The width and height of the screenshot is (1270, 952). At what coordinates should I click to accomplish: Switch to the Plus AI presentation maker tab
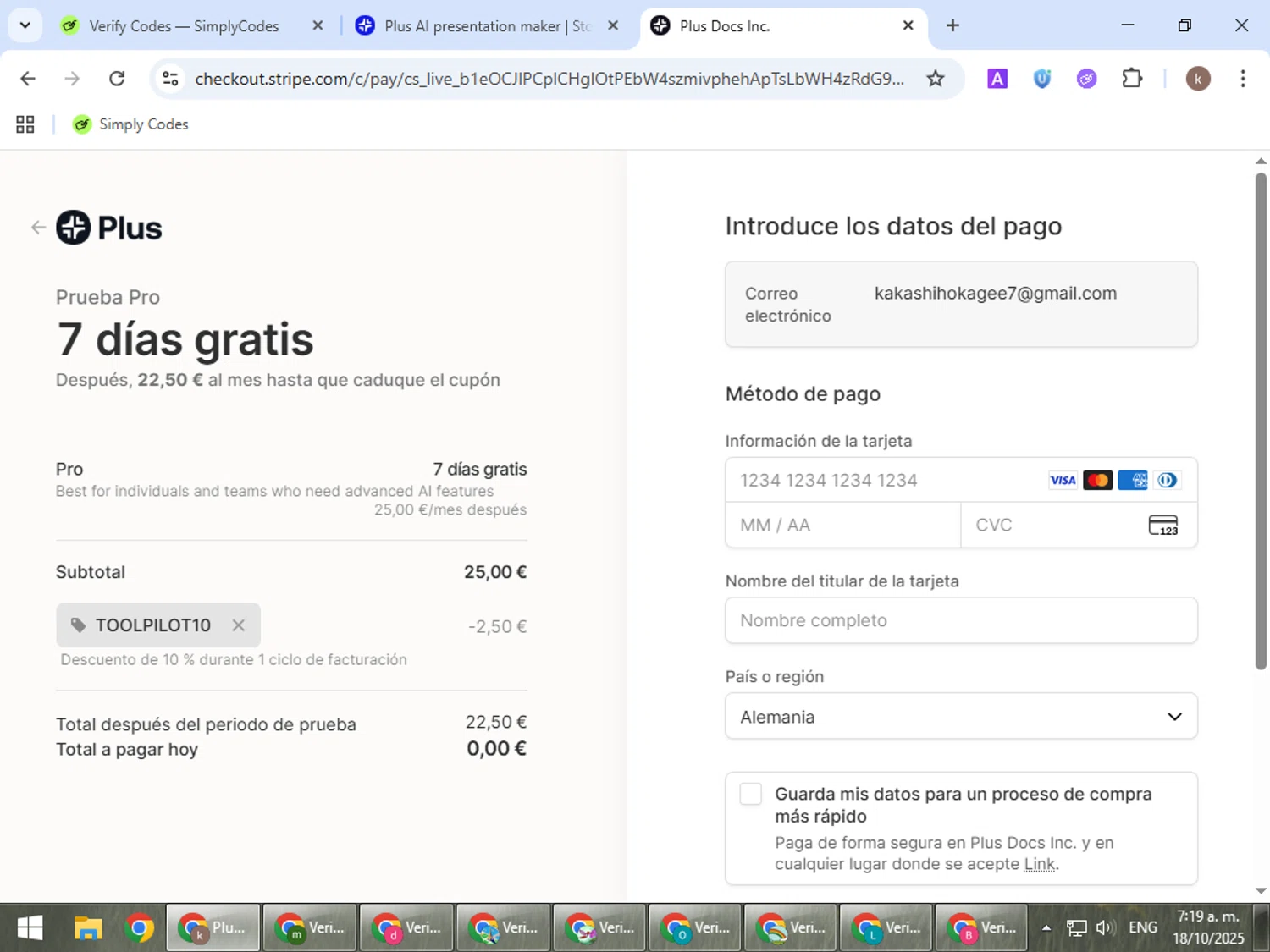click(487, 26)
